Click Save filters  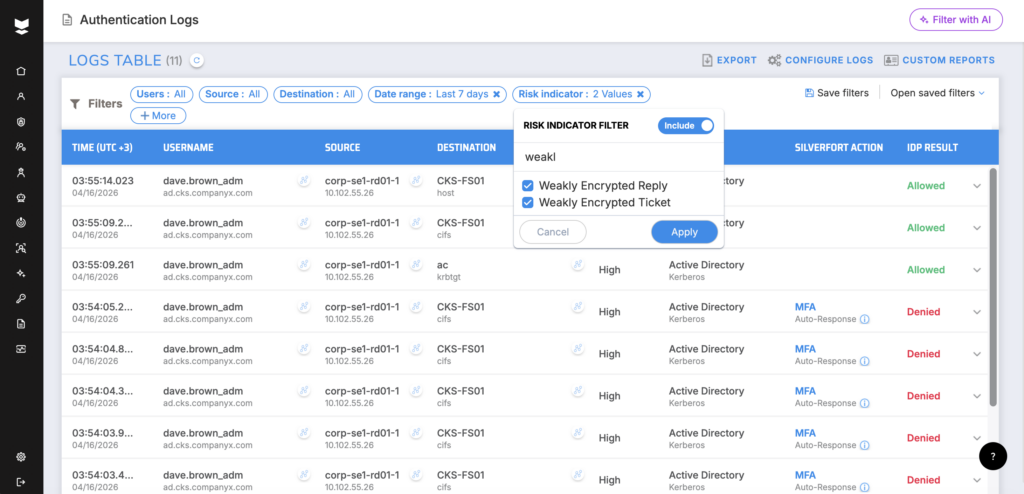click(837, 93)
